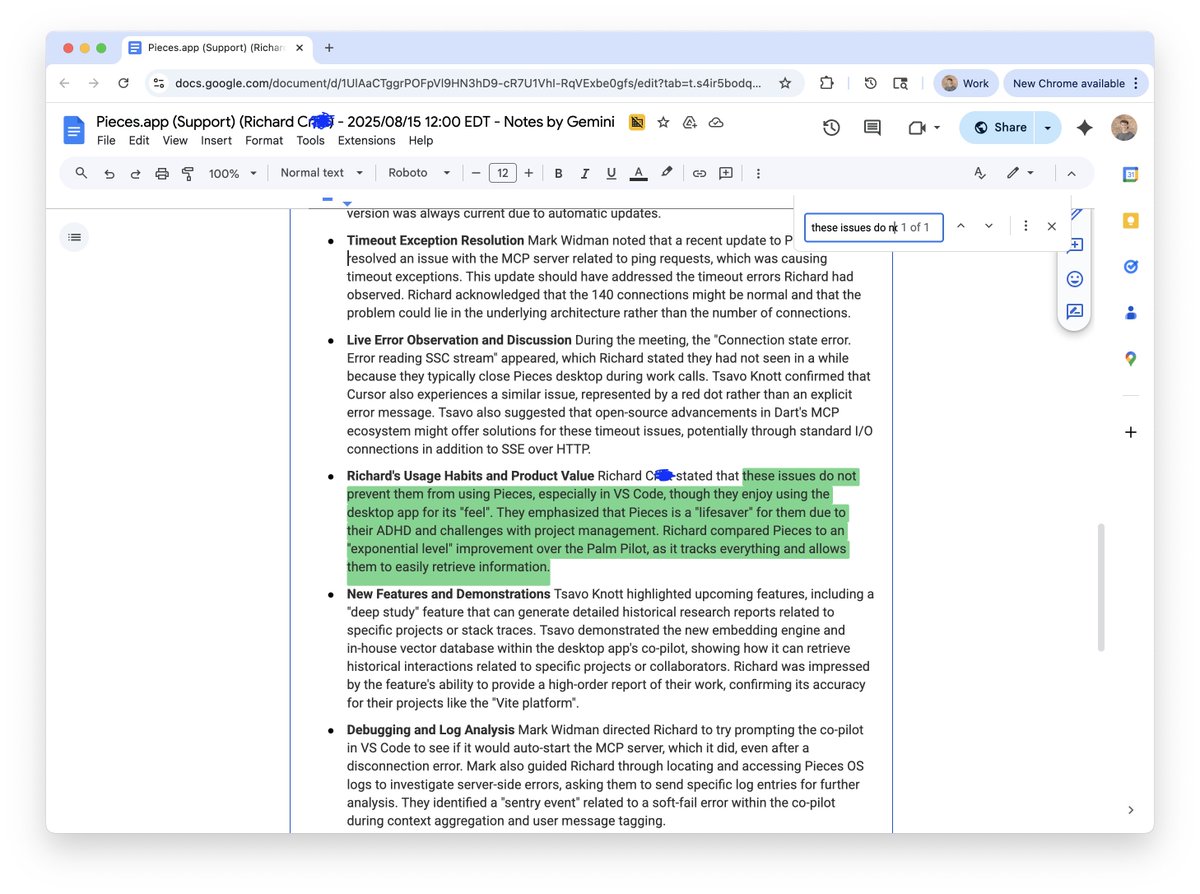Open the Normal text style dropdown

(322, 173)
